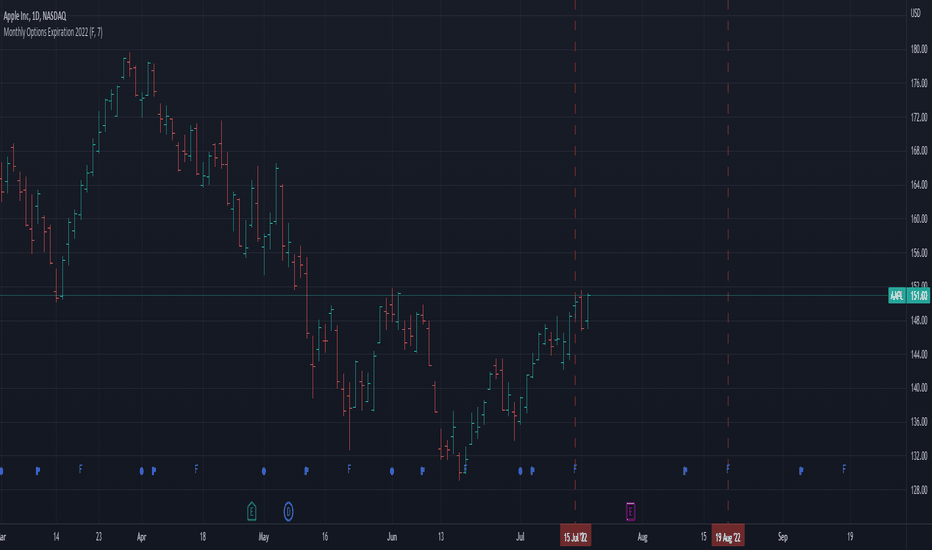
Task: Select the horizontal AAPL price line at 151.00
Action: [443, 296]
